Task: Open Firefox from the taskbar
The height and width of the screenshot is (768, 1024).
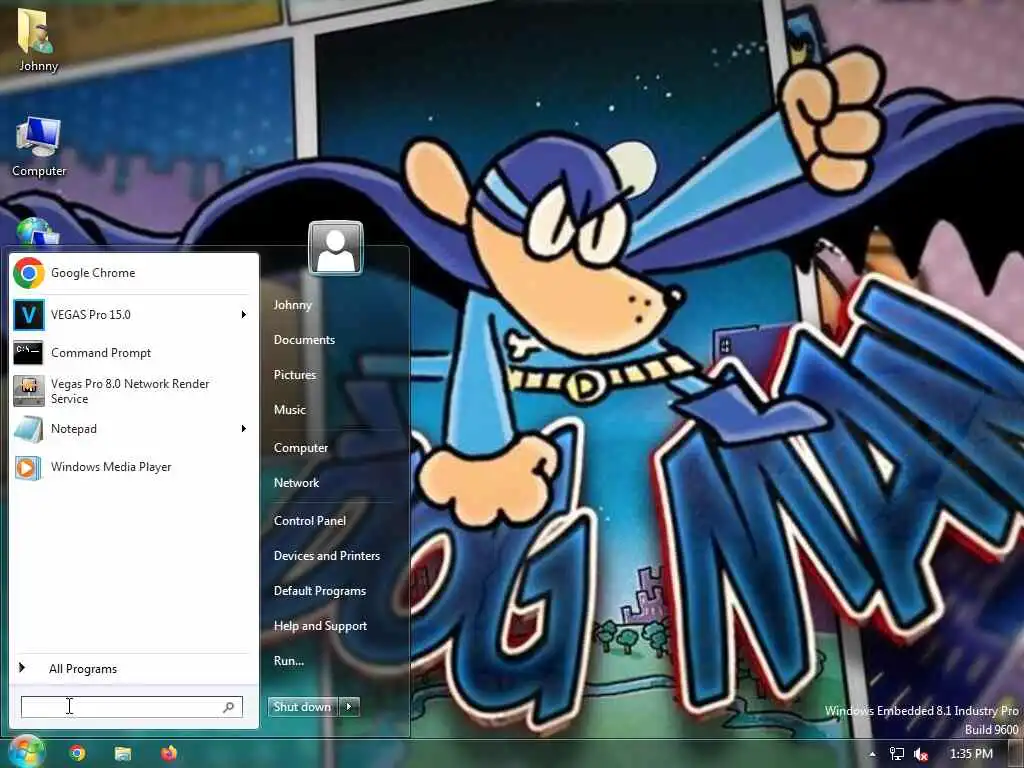Action: tap(168, 754)
